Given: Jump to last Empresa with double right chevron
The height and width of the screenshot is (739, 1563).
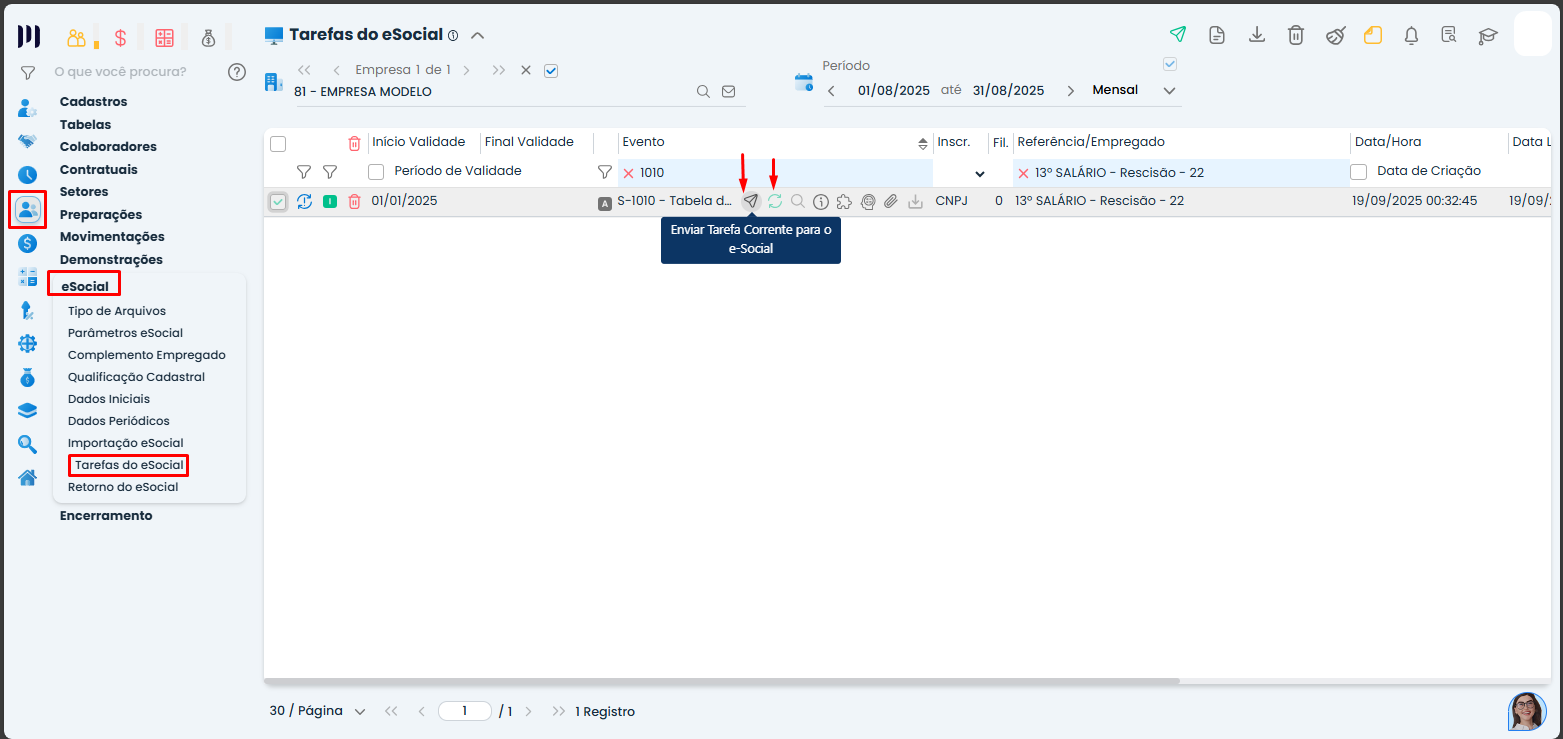Looking at the screenshot, I should tap(499, 70).
